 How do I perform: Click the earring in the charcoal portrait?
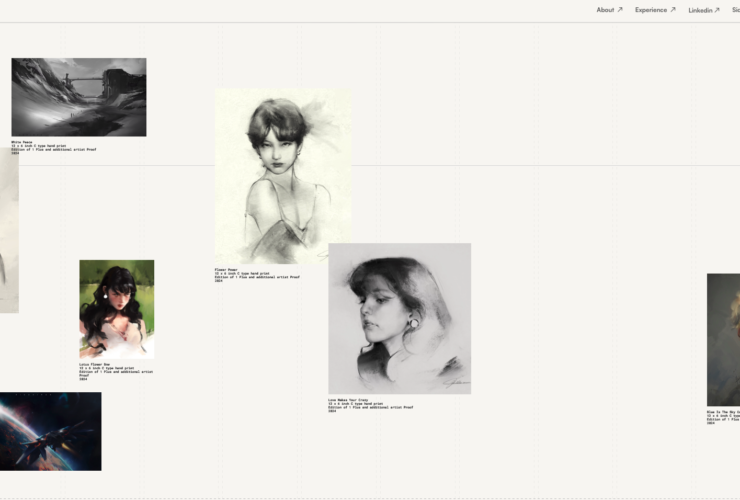(411, 323)
